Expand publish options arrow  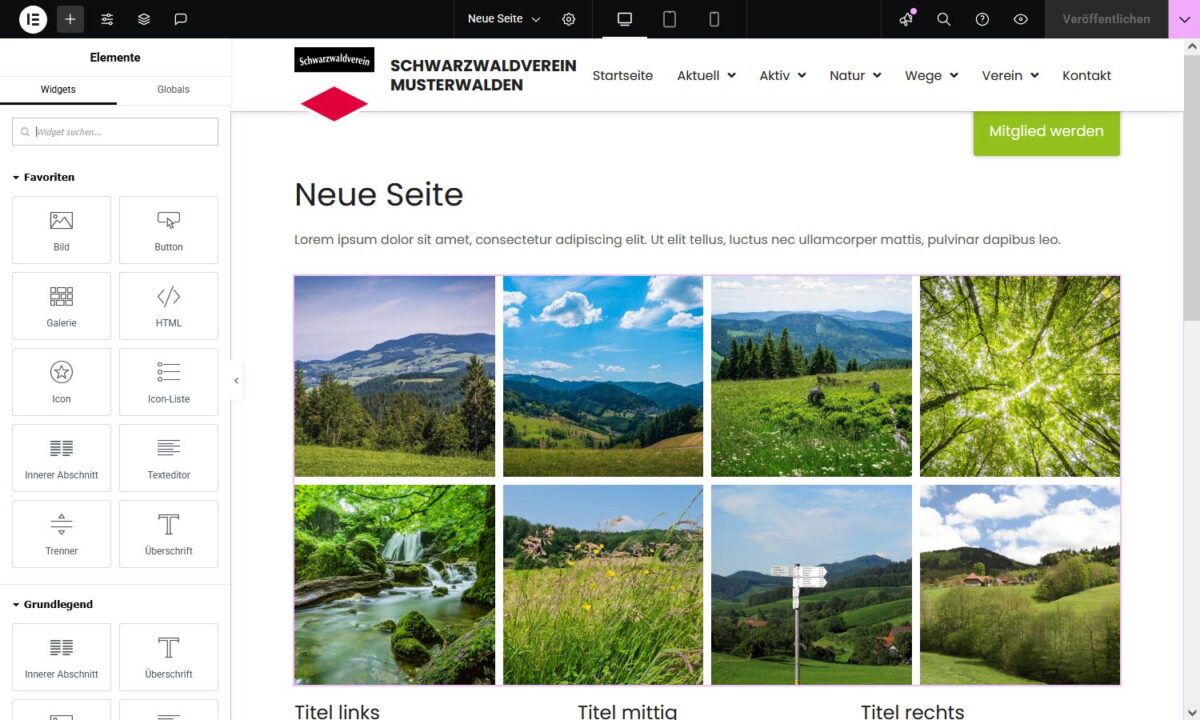coord(1184,19)
